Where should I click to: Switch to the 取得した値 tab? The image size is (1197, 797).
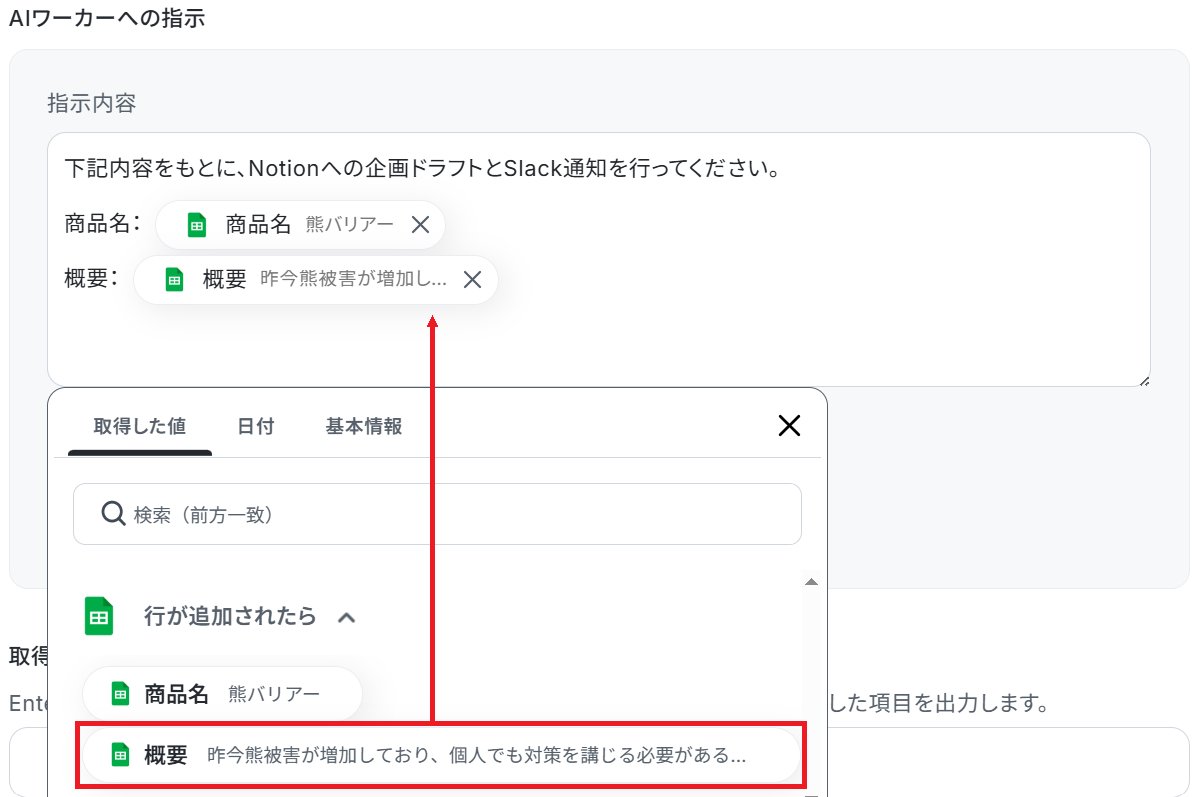click(x=140, y=426)
